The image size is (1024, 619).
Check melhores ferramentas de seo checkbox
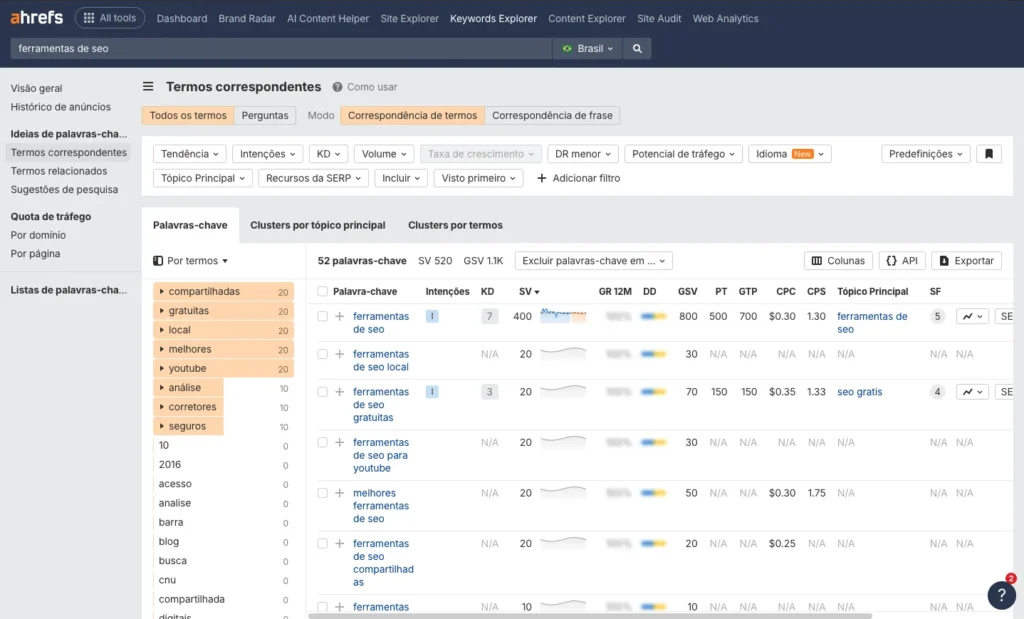323,493
